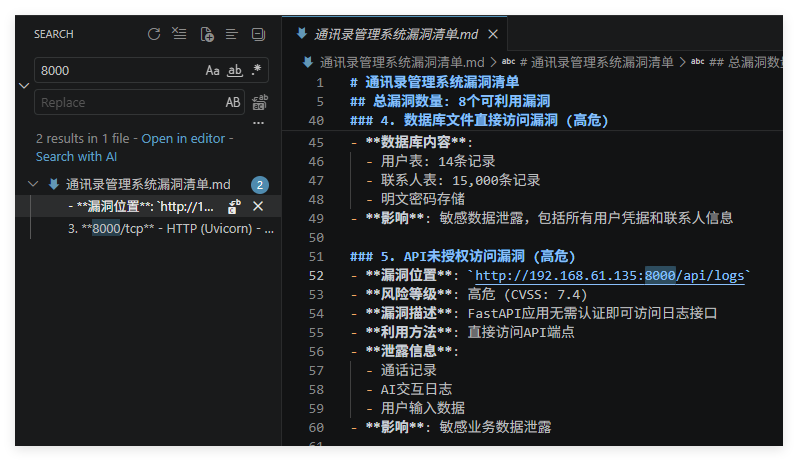Image resolution: width=798 pixels, height=461 pixels.
Task: Click line 漏洞描述 FastAPI应用无需认证
Action: click(x=534, y=313)
